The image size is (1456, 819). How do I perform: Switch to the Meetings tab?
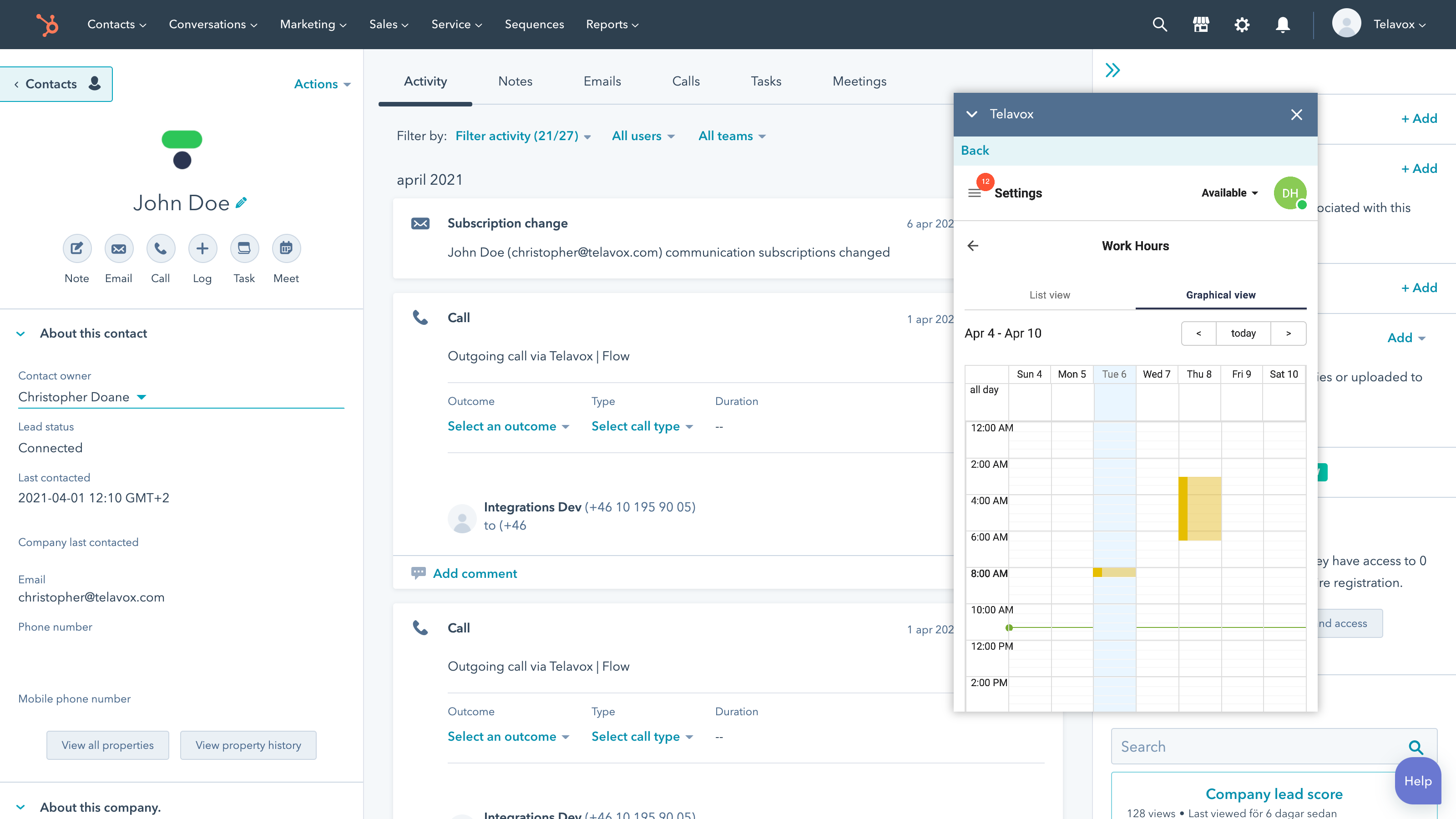pos(859,81)
